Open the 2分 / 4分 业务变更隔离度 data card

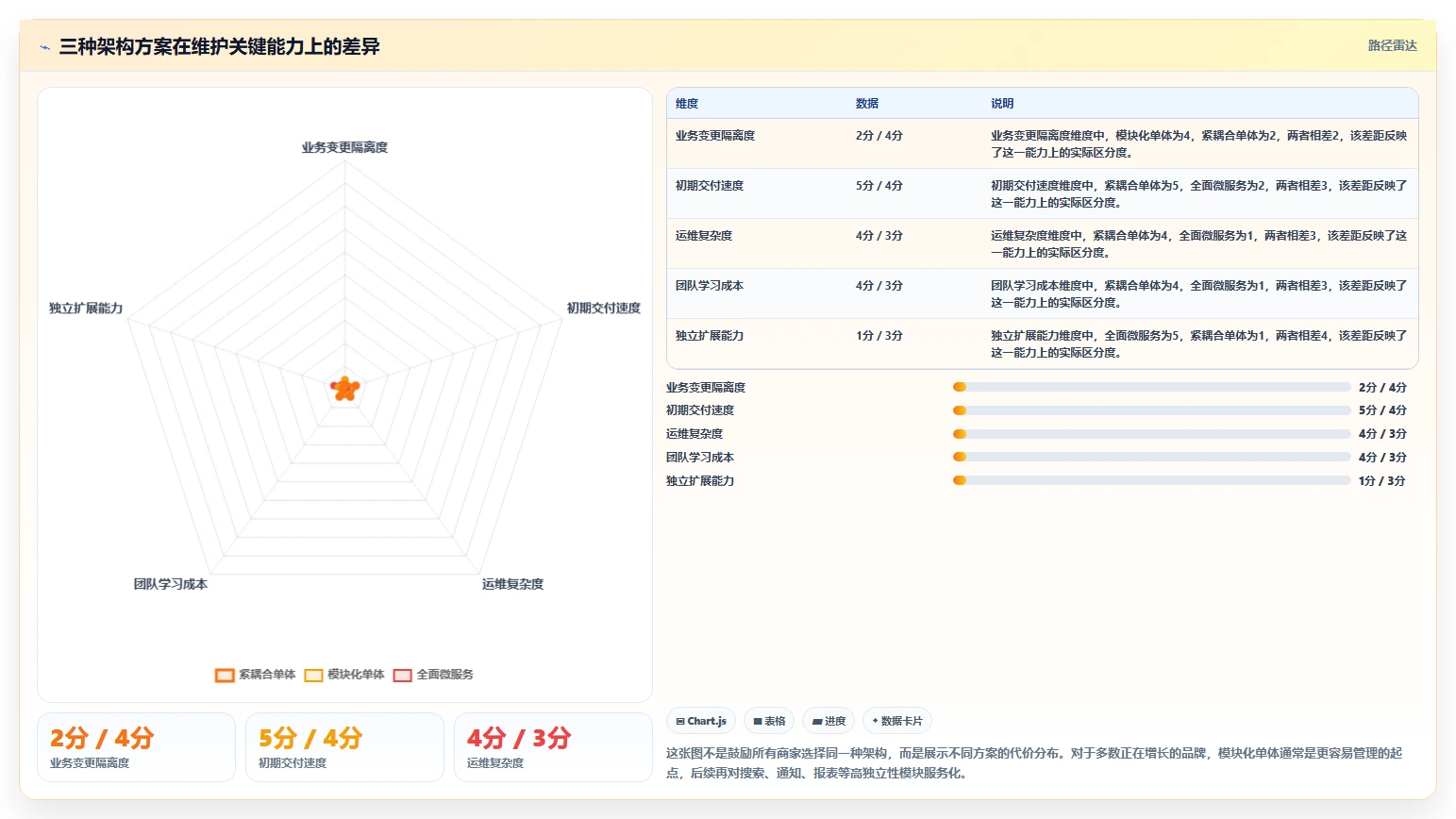tap(137, 747)
